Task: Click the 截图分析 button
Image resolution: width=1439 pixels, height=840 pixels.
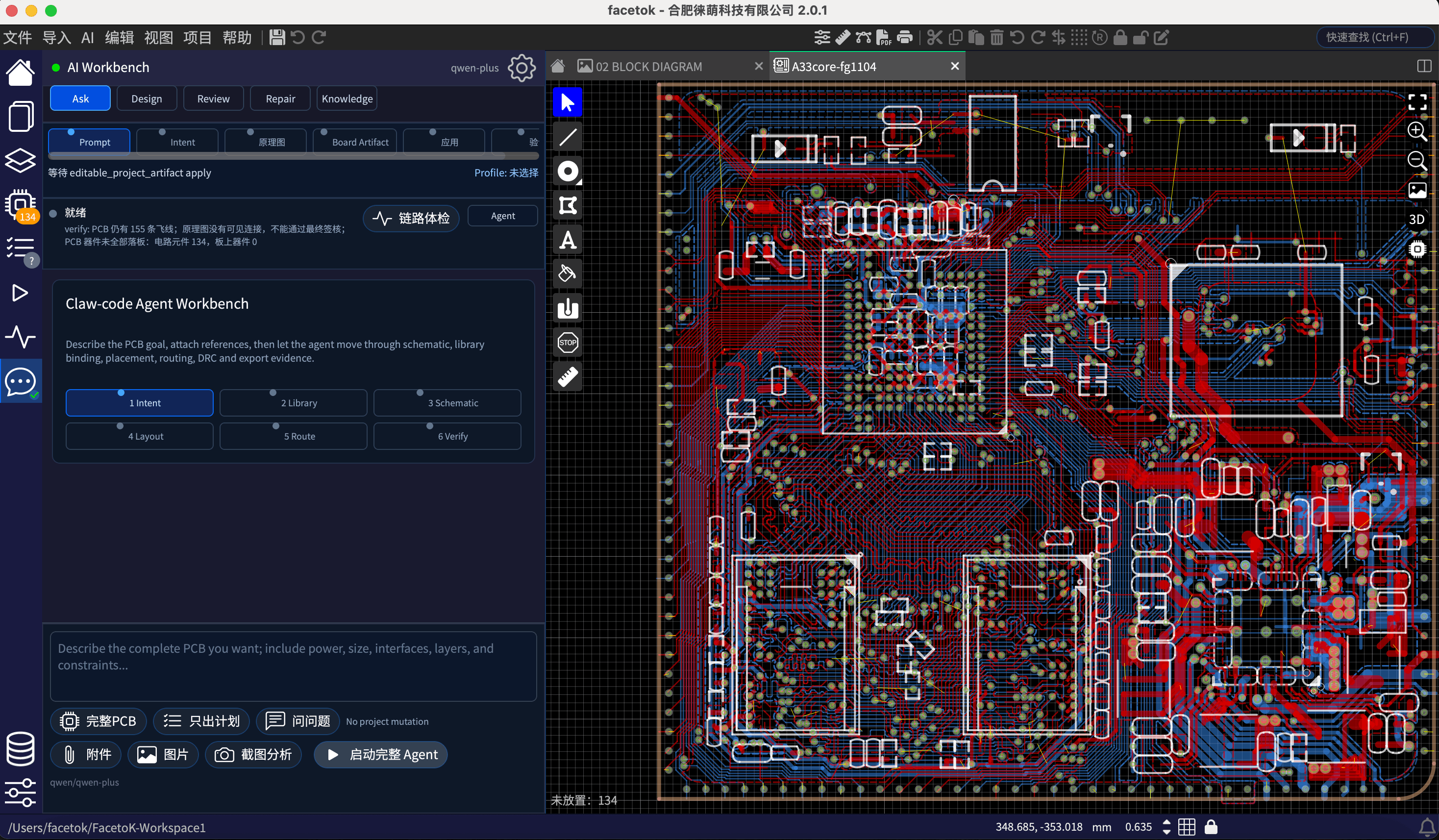Action: coord(253,754)
